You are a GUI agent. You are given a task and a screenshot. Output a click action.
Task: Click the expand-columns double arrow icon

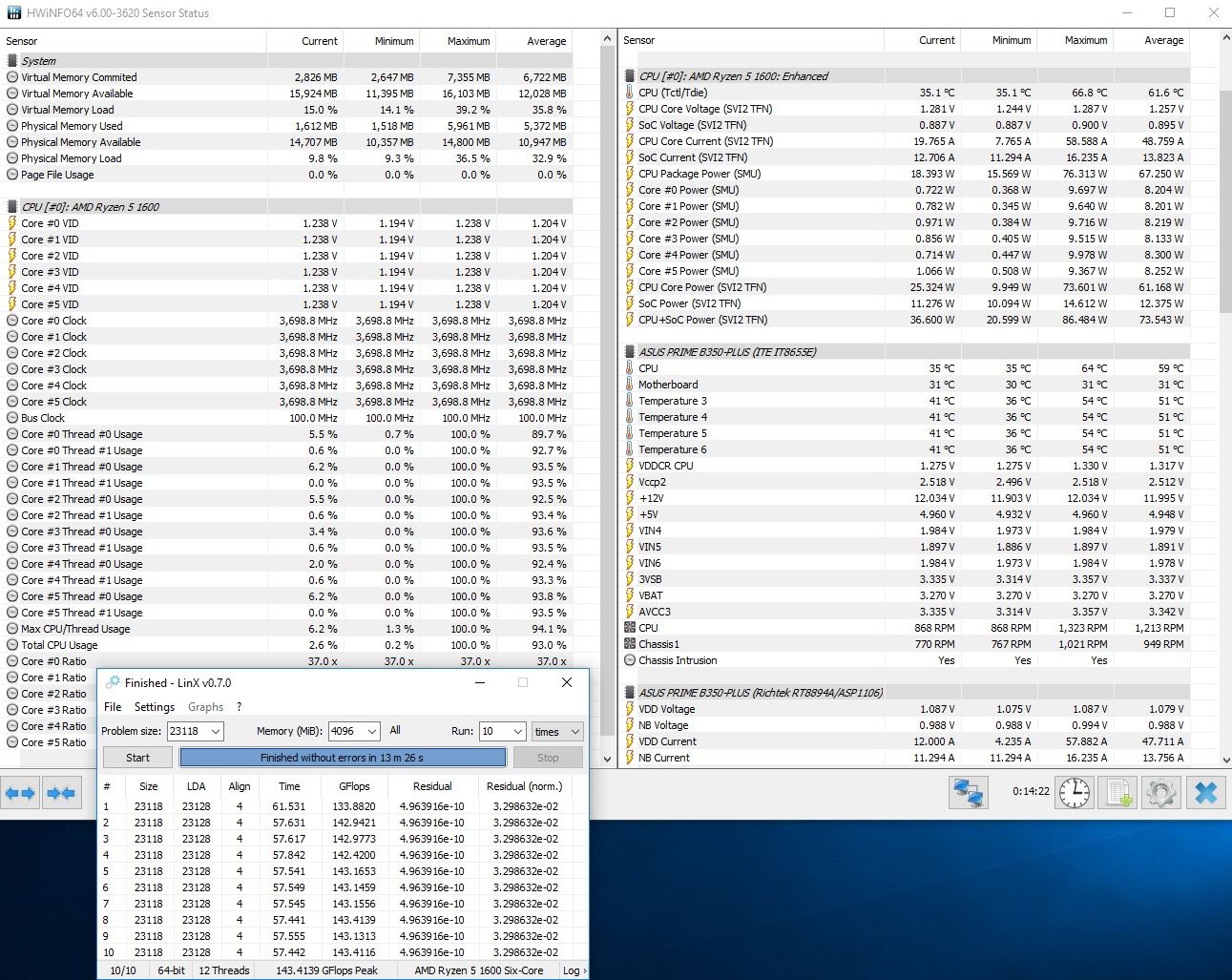20,793
